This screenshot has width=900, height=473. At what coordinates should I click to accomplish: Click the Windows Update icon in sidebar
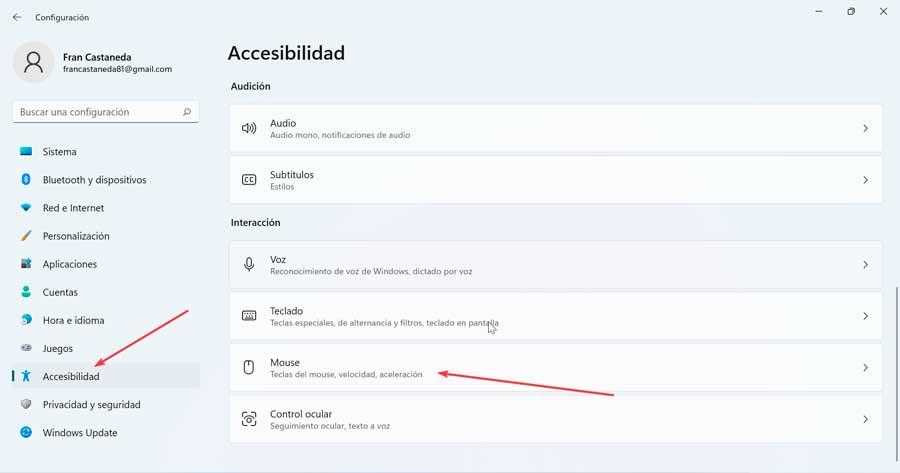click(26, 433)
